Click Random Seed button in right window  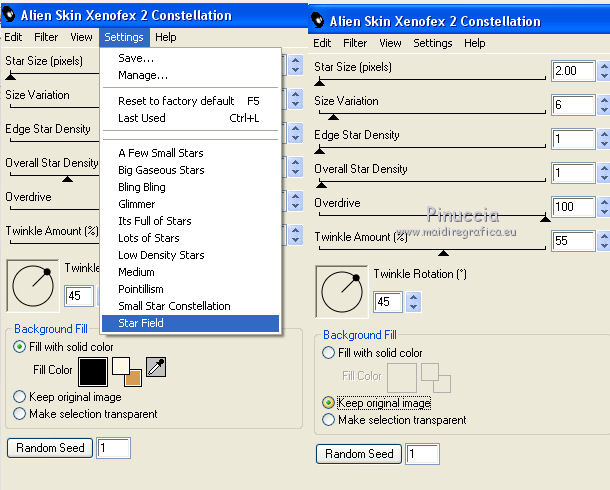click(x=359, y=454)
